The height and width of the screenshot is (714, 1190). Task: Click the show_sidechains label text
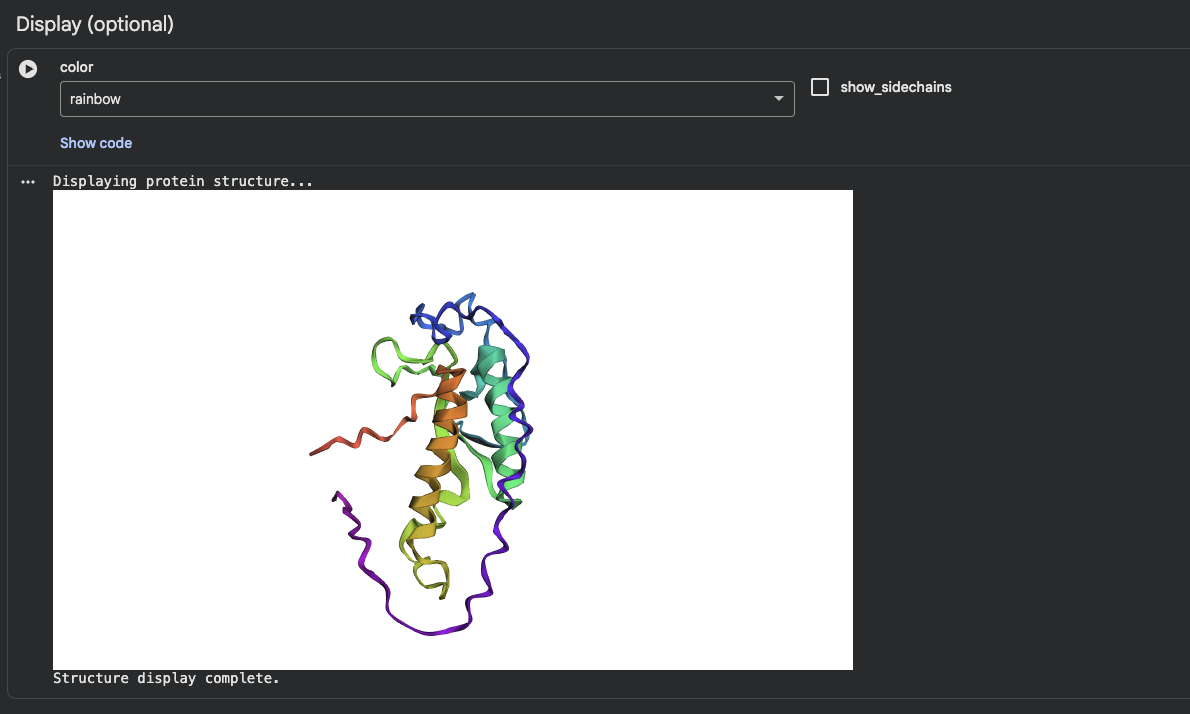[895, 87]
